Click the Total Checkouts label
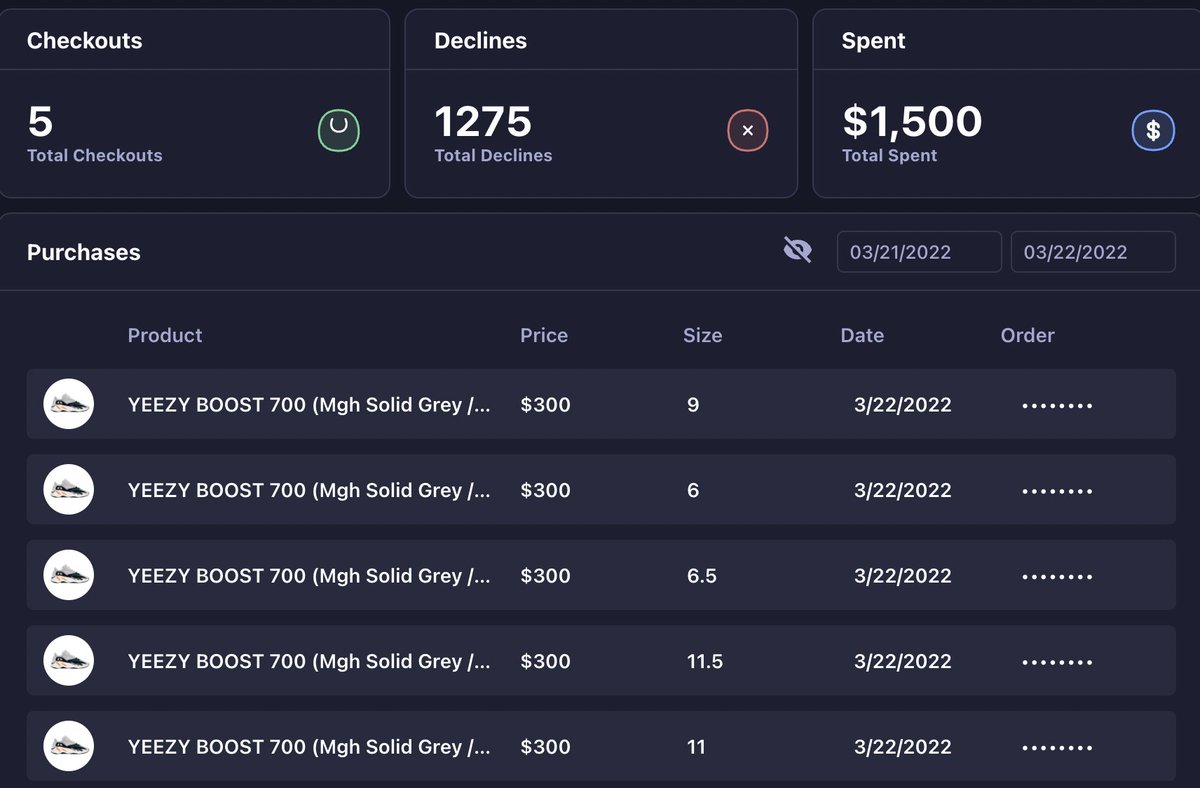This screenshot has width=1200, height=788. pyautogui.click(x=94, y=156)
